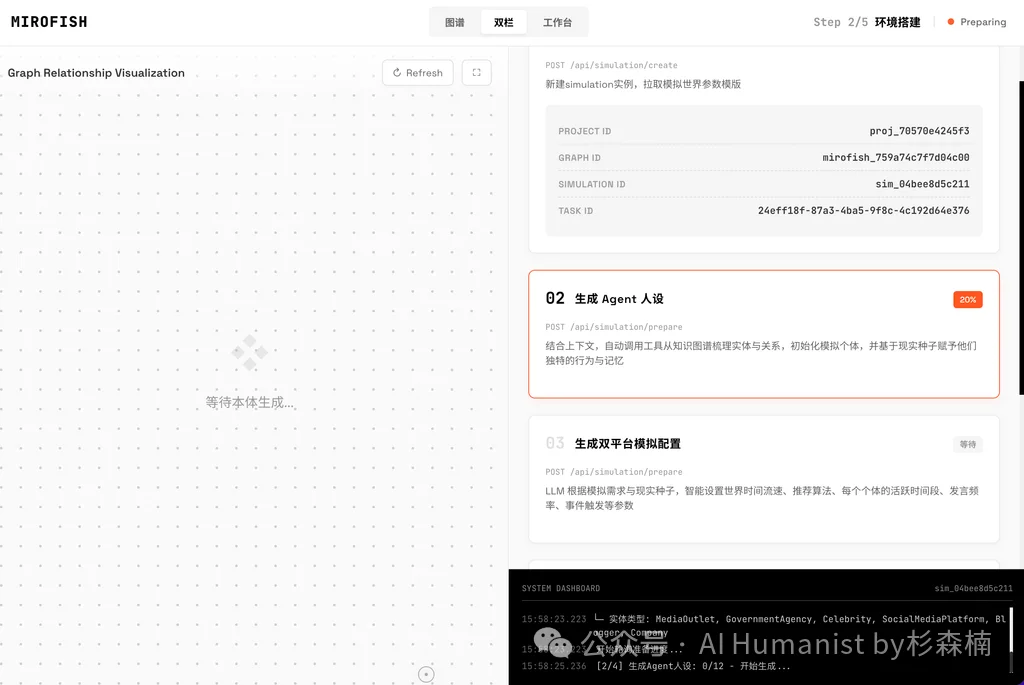Select the PROJECT ID value

pos(919,131)
